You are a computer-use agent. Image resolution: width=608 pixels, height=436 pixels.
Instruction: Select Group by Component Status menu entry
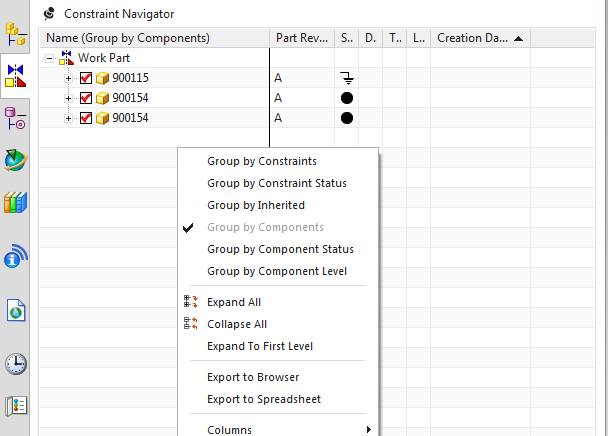(x=280, y=249)
